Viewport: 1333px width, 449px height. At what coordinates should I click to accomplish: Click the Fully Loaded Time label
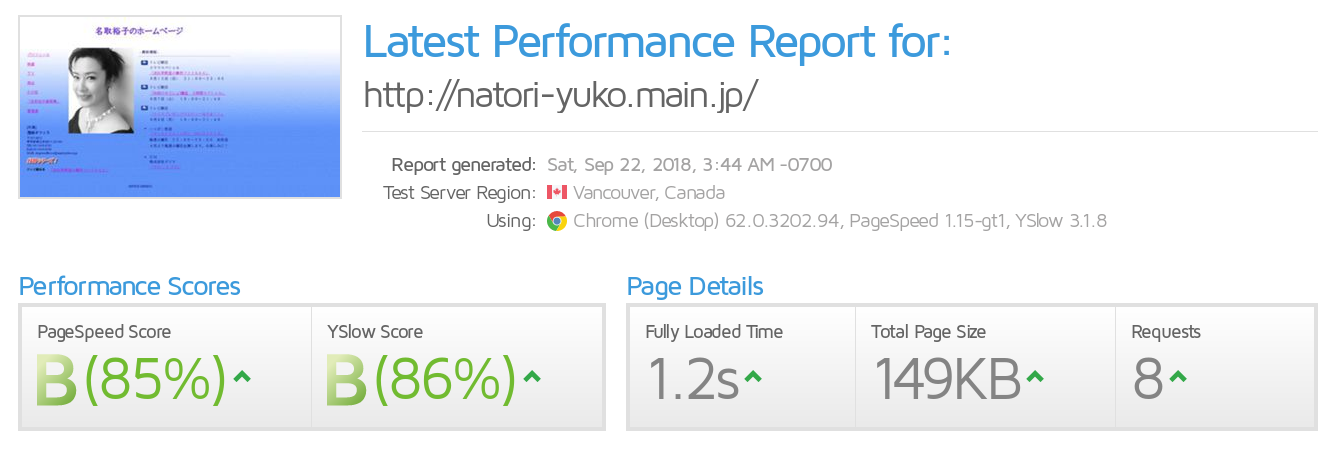pyautogui.click(x=714, y=332)
